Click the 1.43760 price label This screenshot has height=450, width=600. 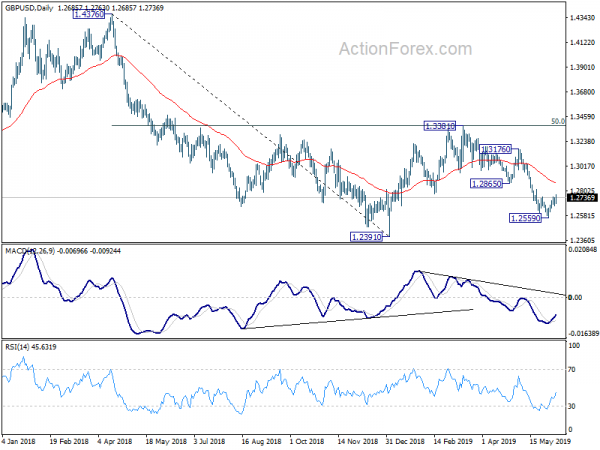[88, 15]
